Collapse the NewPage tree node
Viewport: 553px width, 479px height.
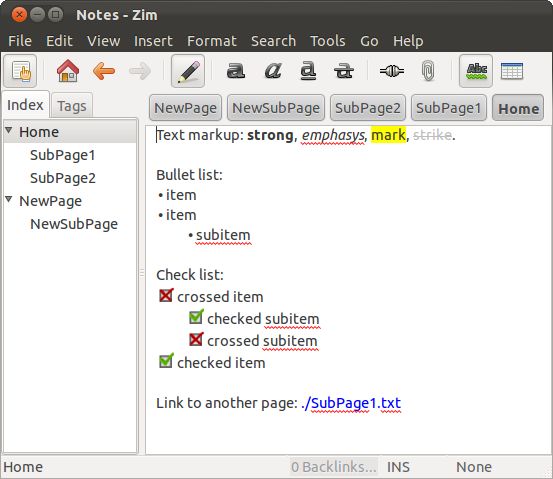click(9, 200)
